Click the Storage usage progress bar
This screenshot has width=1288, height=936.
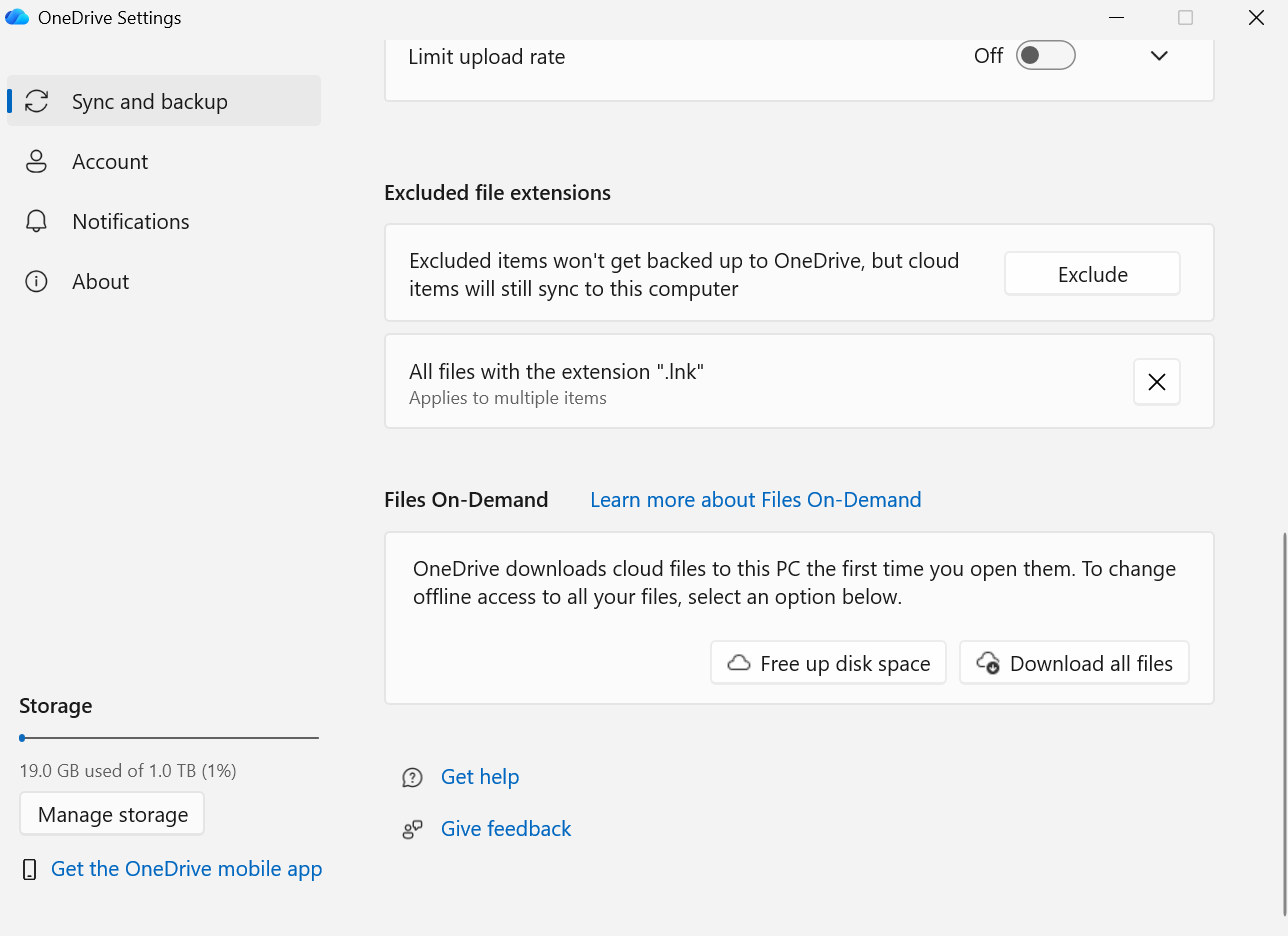(169, 738)
